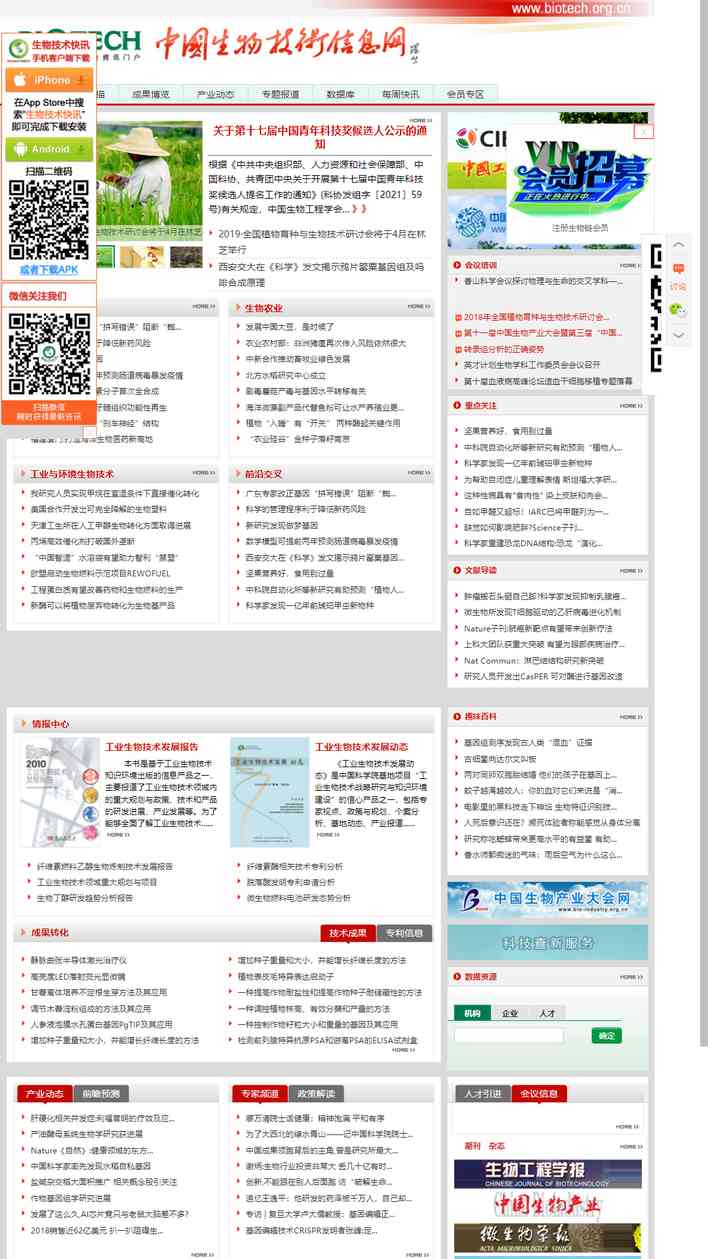Click MORE in the 会议培训 section
The width and height of the screenshot is (708, 1259).
[630, 265]
